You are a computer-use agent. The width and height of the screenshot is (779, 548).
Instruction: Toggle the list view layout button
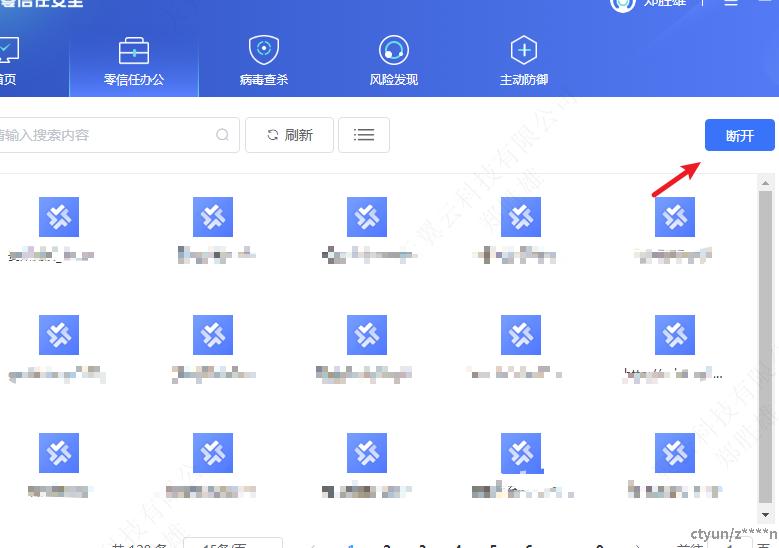pyautogui.click(x=364, y=135)
